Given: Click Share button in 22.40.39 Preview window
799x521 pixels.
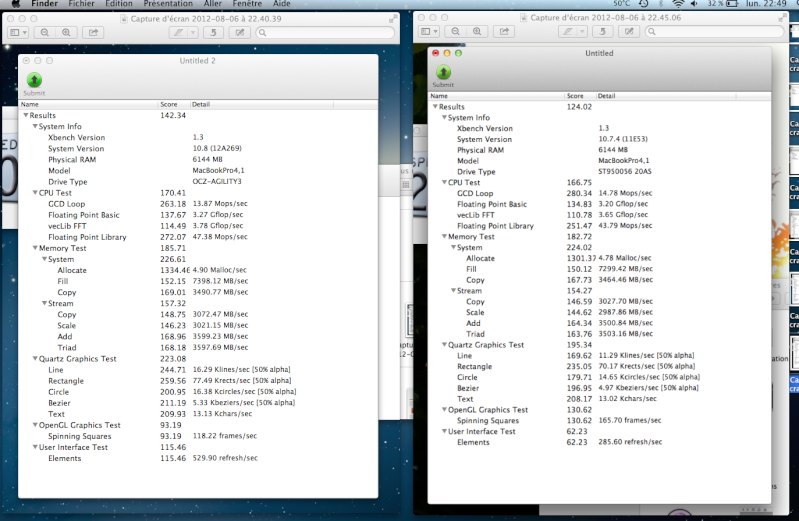Looking at the screenshot, I should click(93, 33).
